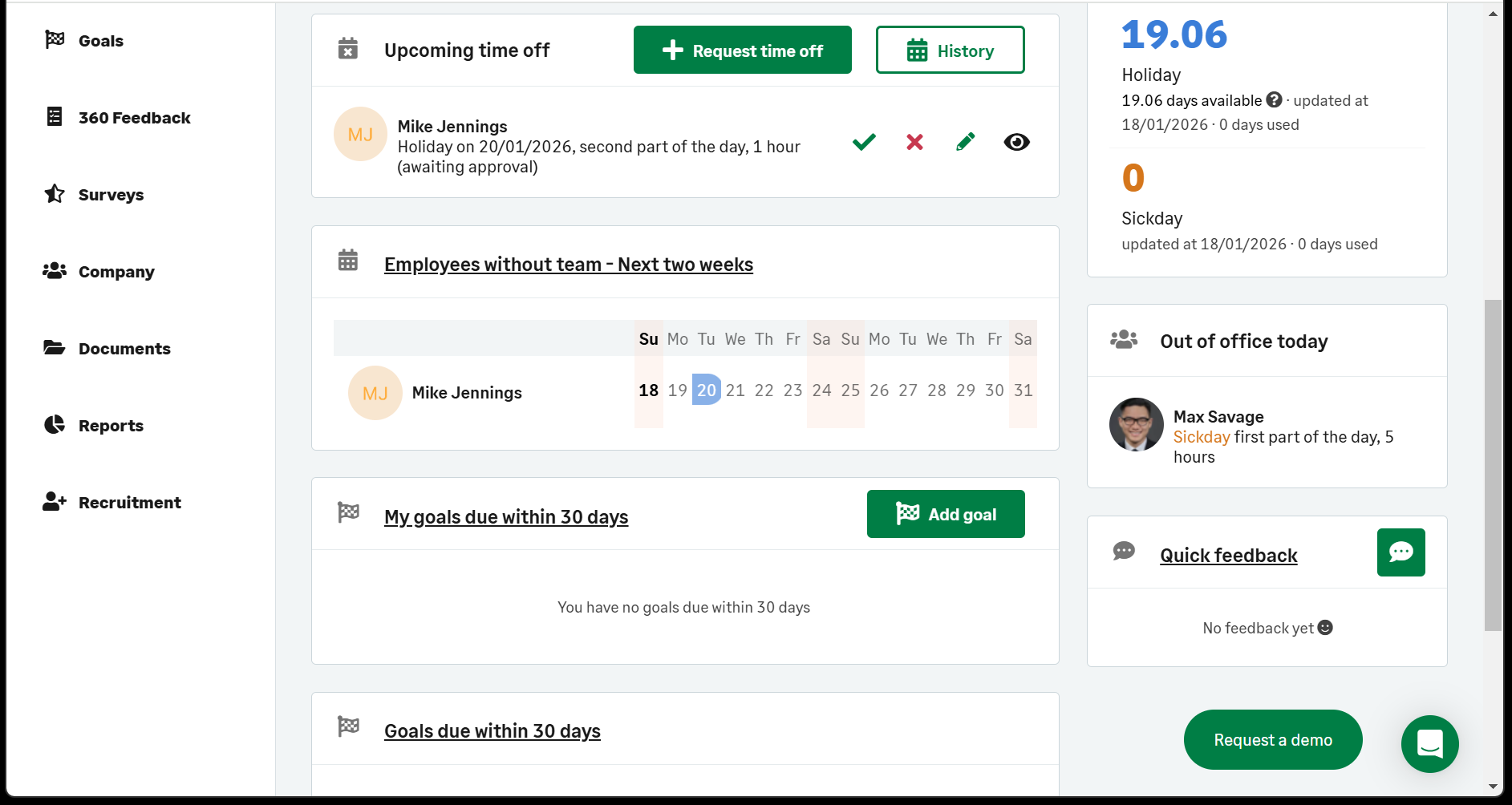
Task: Click the Request time off button
Action: pyautogui.click(x=742, y=50)
